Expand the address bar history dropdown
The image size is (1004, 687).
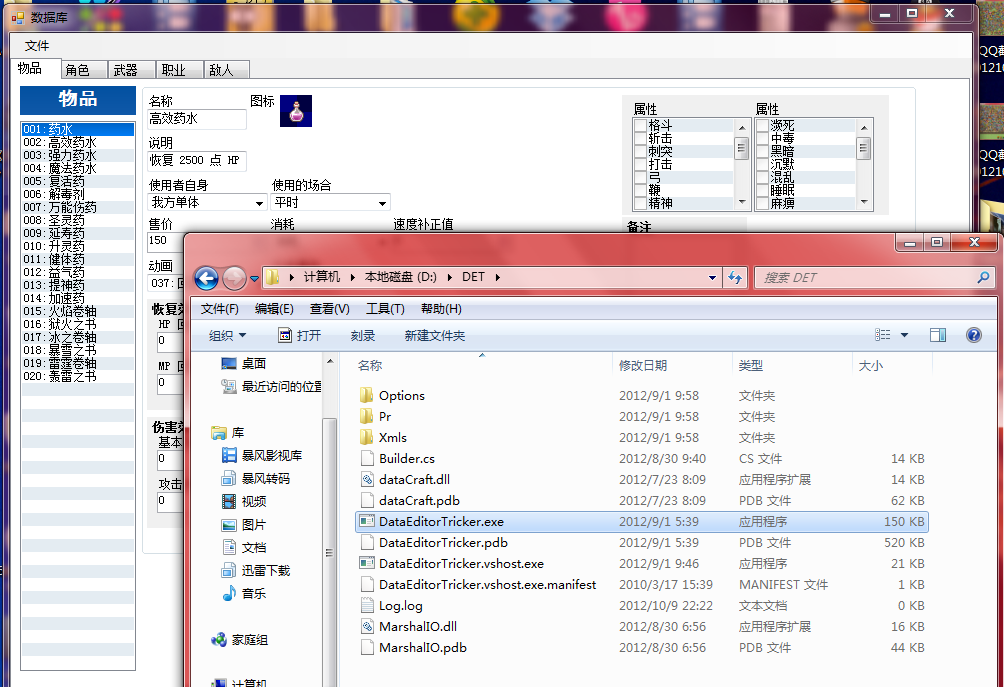tap(712, 278)
